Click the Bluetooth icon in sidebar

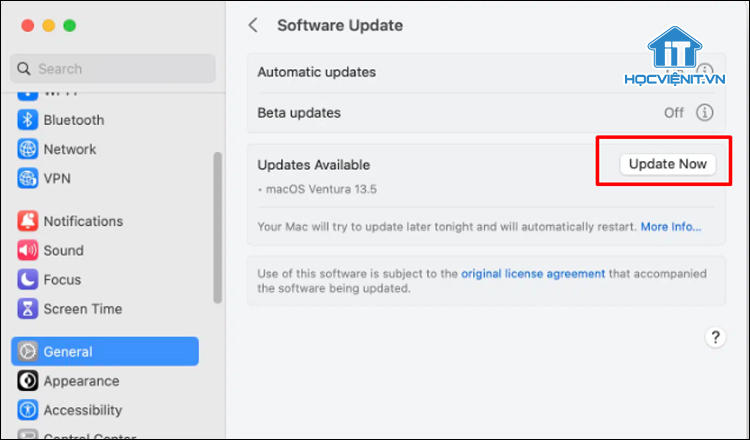(28, 120)
